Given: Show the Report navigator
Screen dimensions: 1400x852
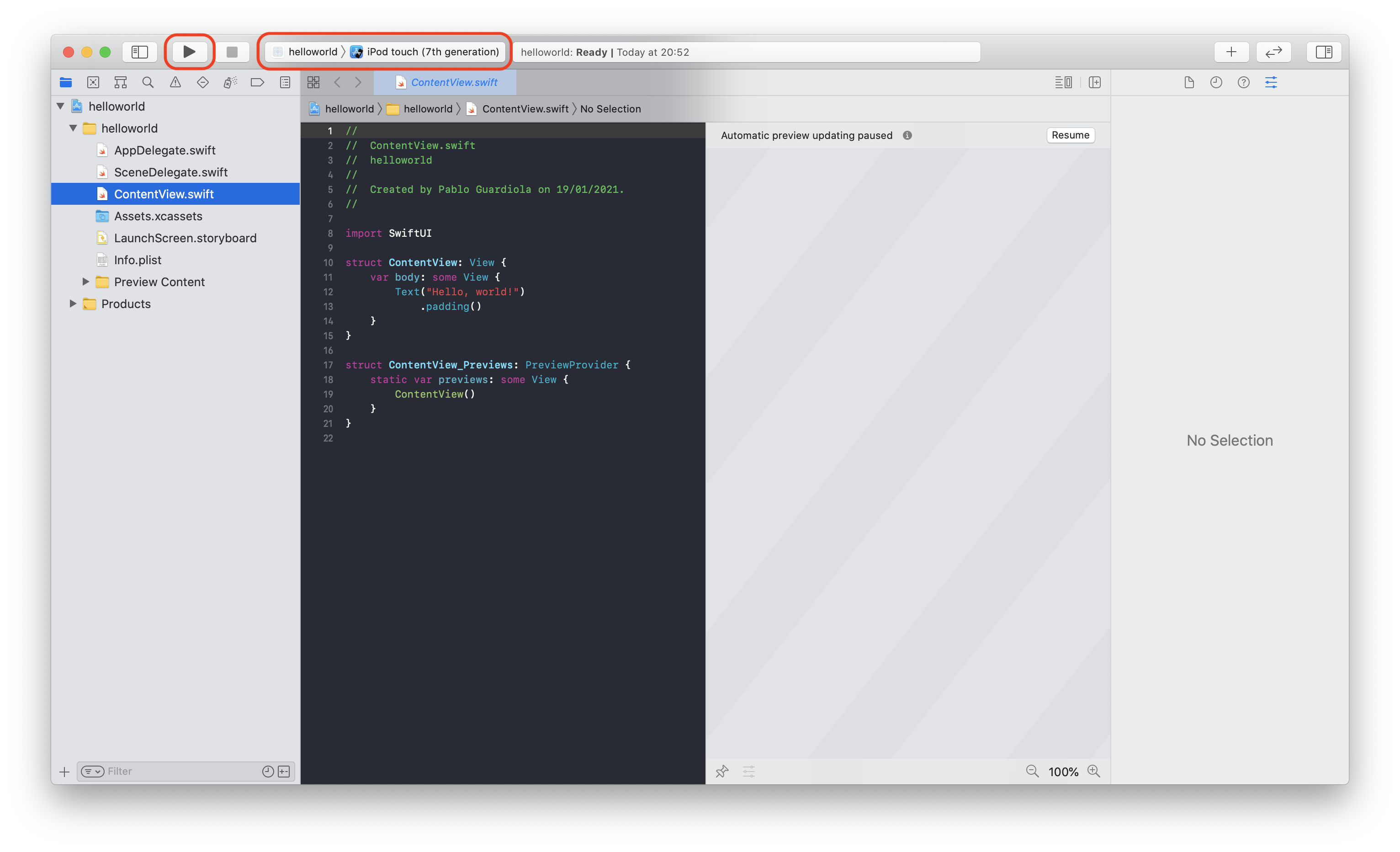Looking at the screenshot, I should (x=285, y=82).
